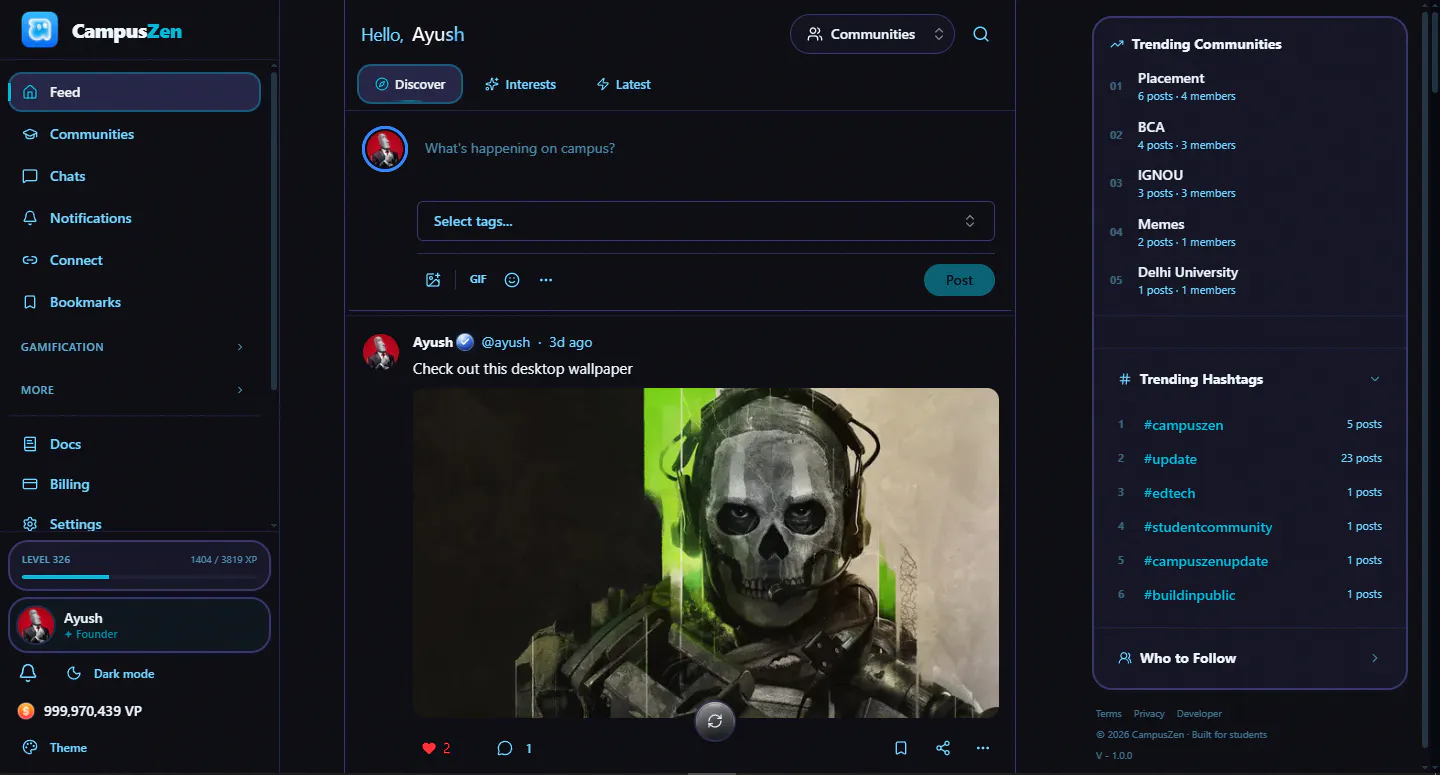Expand the GAMIFICATION section
Screen dimensions: 1440x775
(x=132, y=347)
